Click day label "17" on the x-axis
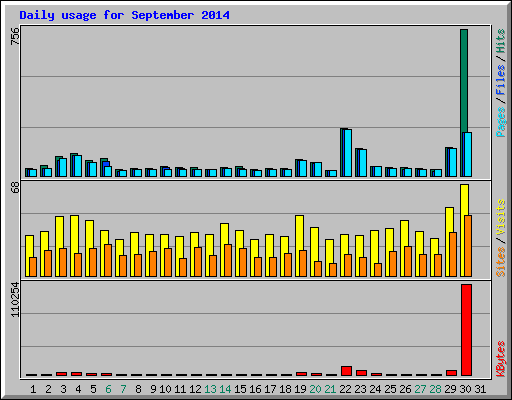 point(270,389)
